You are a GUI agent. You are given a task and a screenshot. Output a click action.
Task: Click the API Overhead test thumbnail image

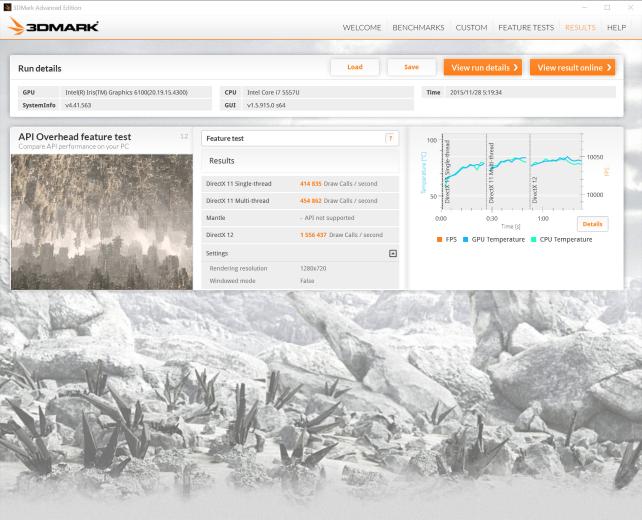[102, 222]
